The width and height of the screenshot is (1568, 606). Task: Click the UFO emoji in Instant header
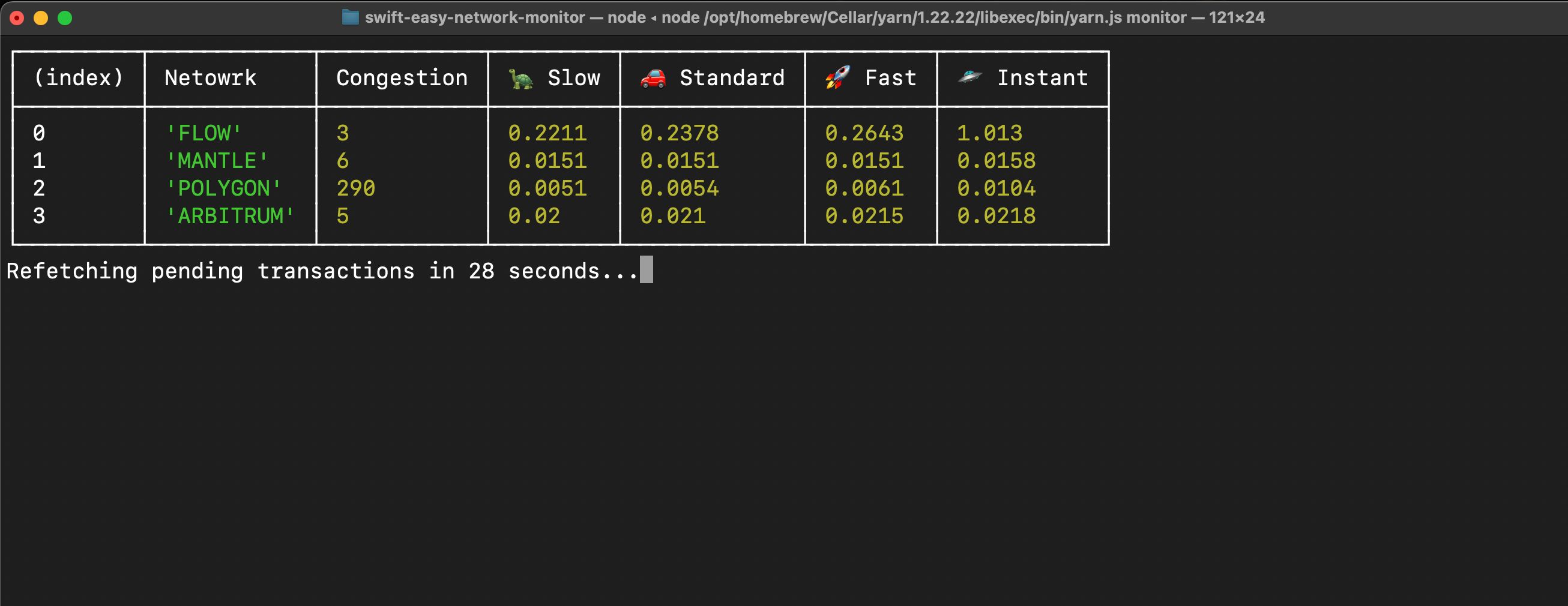point(969,77)
